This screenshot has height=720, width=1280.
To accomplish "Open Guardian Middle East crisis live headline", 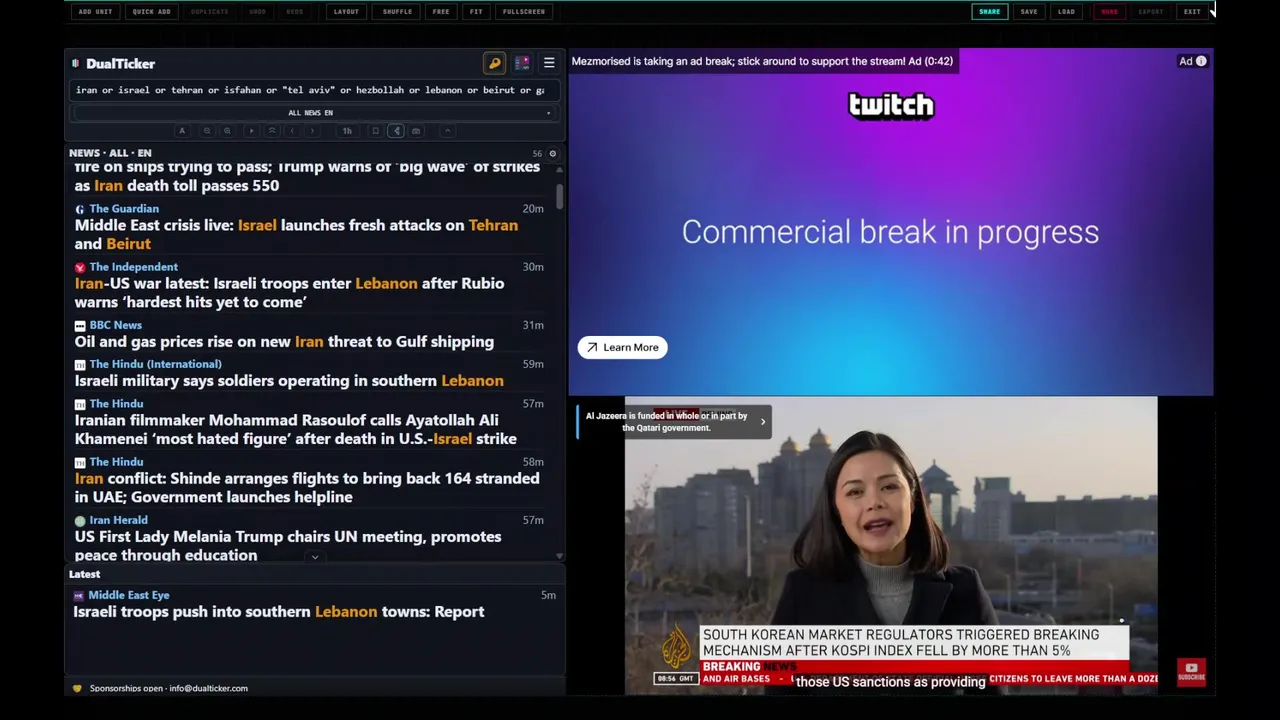I will coord(296,234).
